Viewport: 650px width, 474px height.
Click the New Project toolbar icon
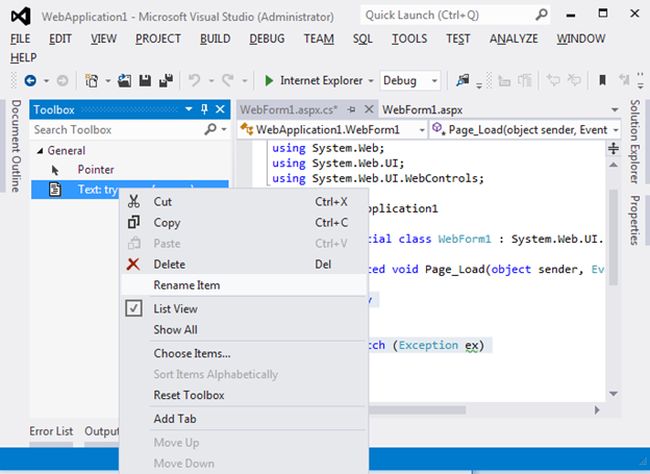(93, 80)
